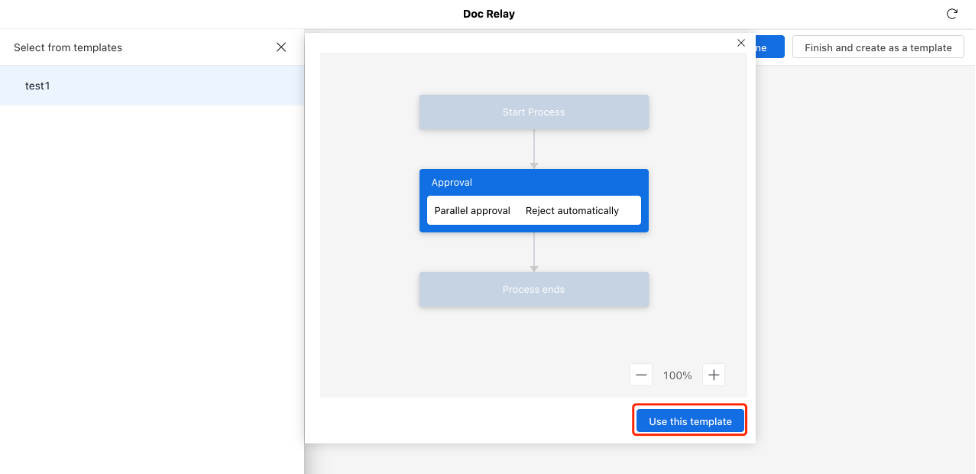The height and width of the screenshot is (474, 976).
Task: Click the Use this template button
Action: tap(690, 421)
